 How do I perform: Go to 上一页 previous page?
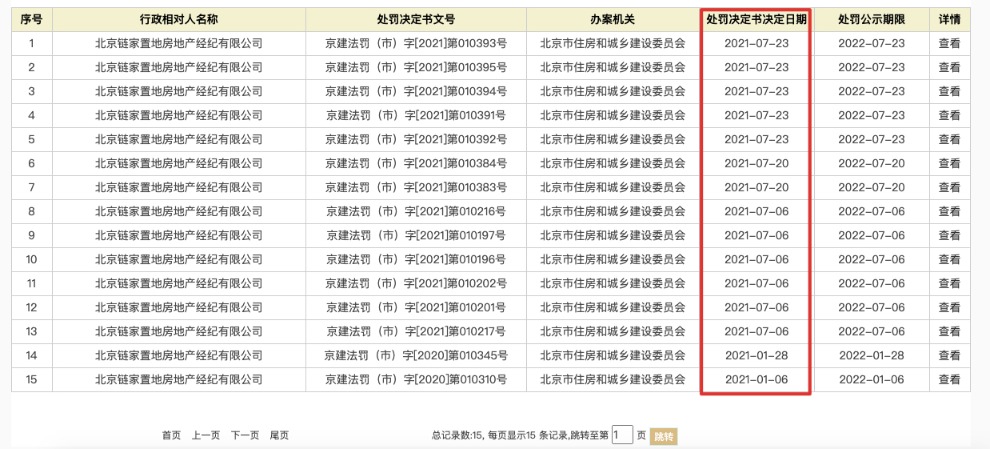[x=206, y=435]
